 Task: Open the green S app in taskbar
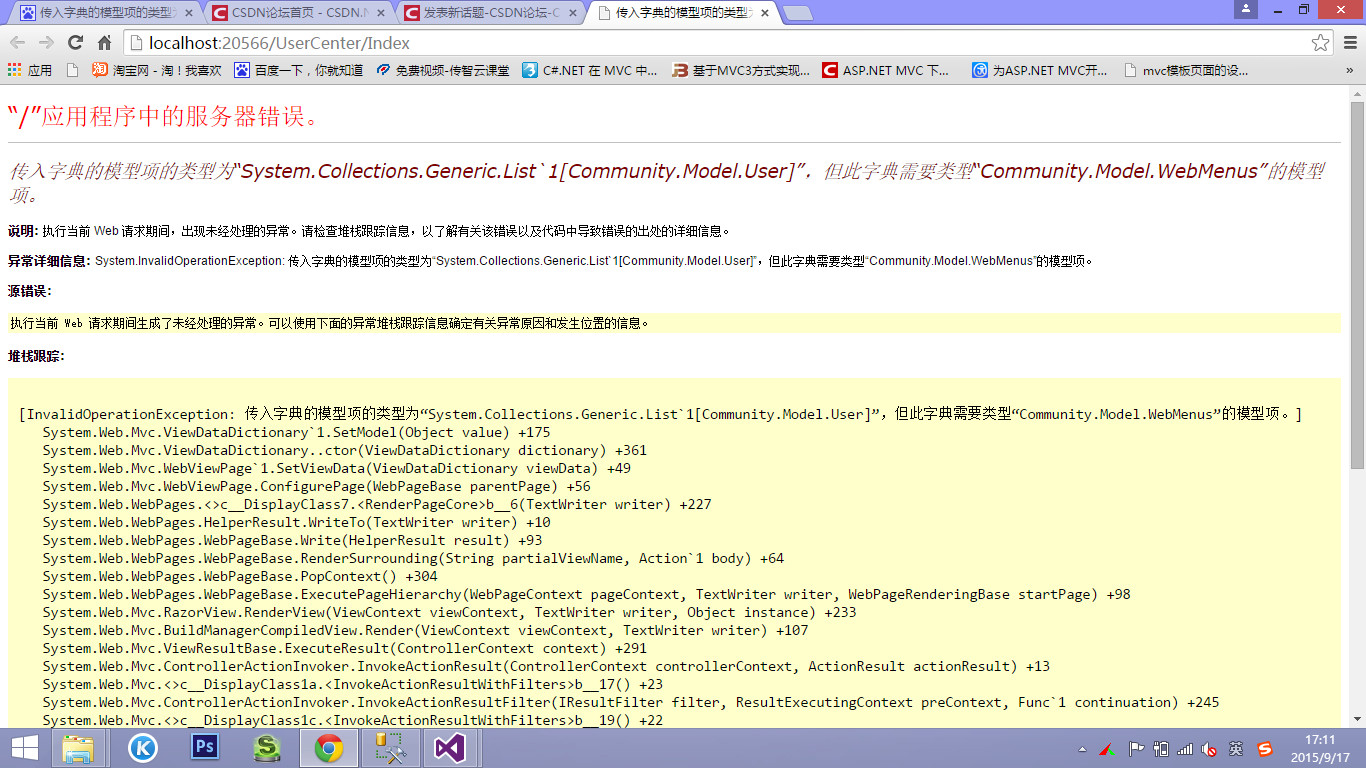point(267,748)
